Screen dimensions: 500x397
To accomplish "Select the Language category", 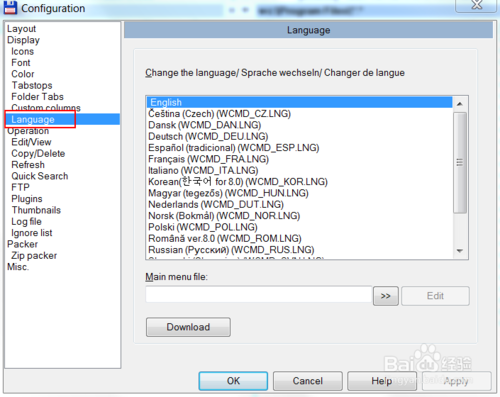I will tap(33, 119).
